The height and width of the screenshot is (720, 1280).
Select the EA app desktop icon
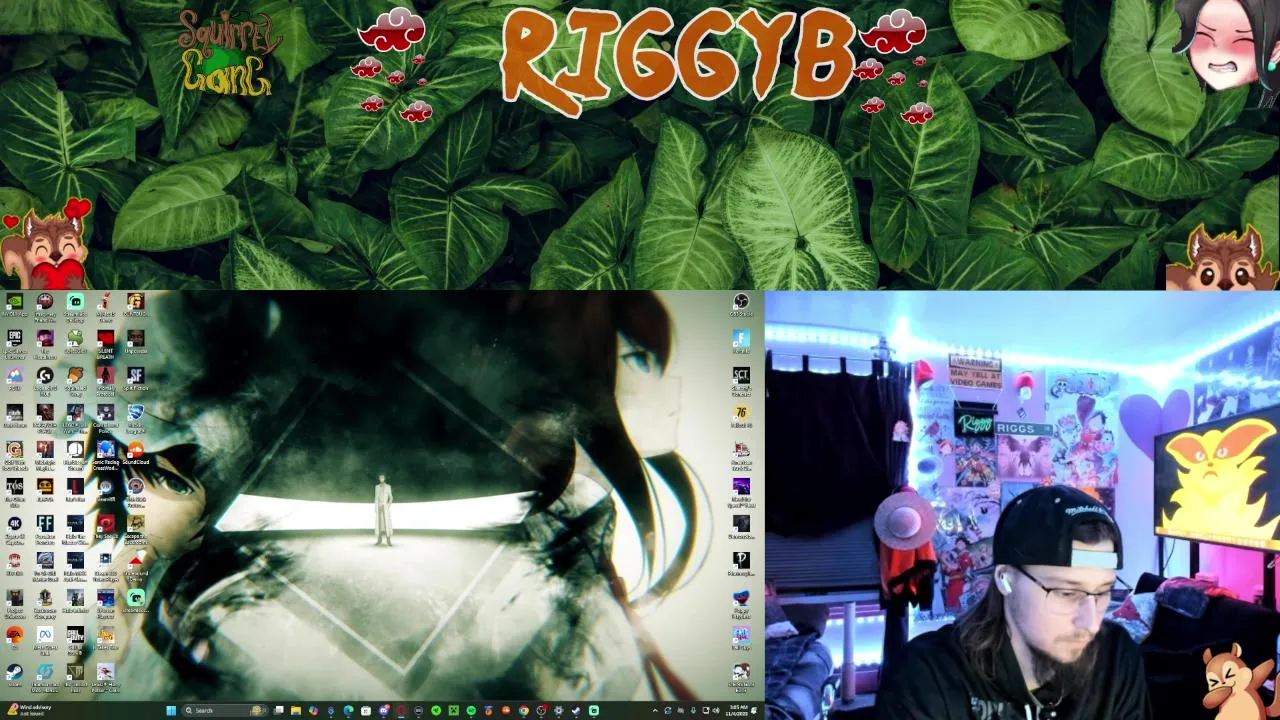pos(14,635)
